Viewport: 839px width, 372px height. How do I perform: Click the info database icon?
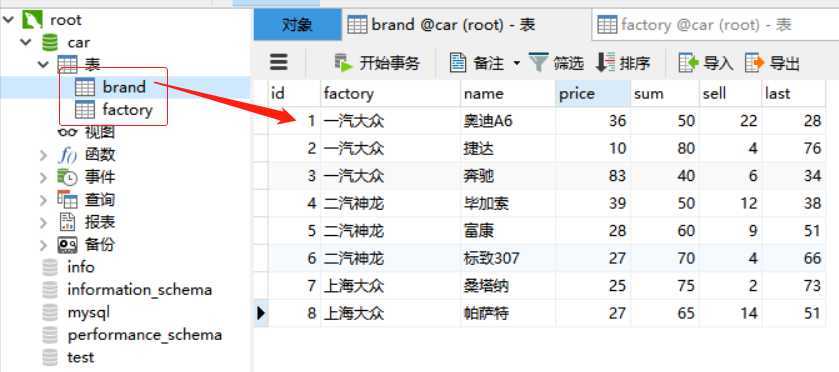point(50,267)
